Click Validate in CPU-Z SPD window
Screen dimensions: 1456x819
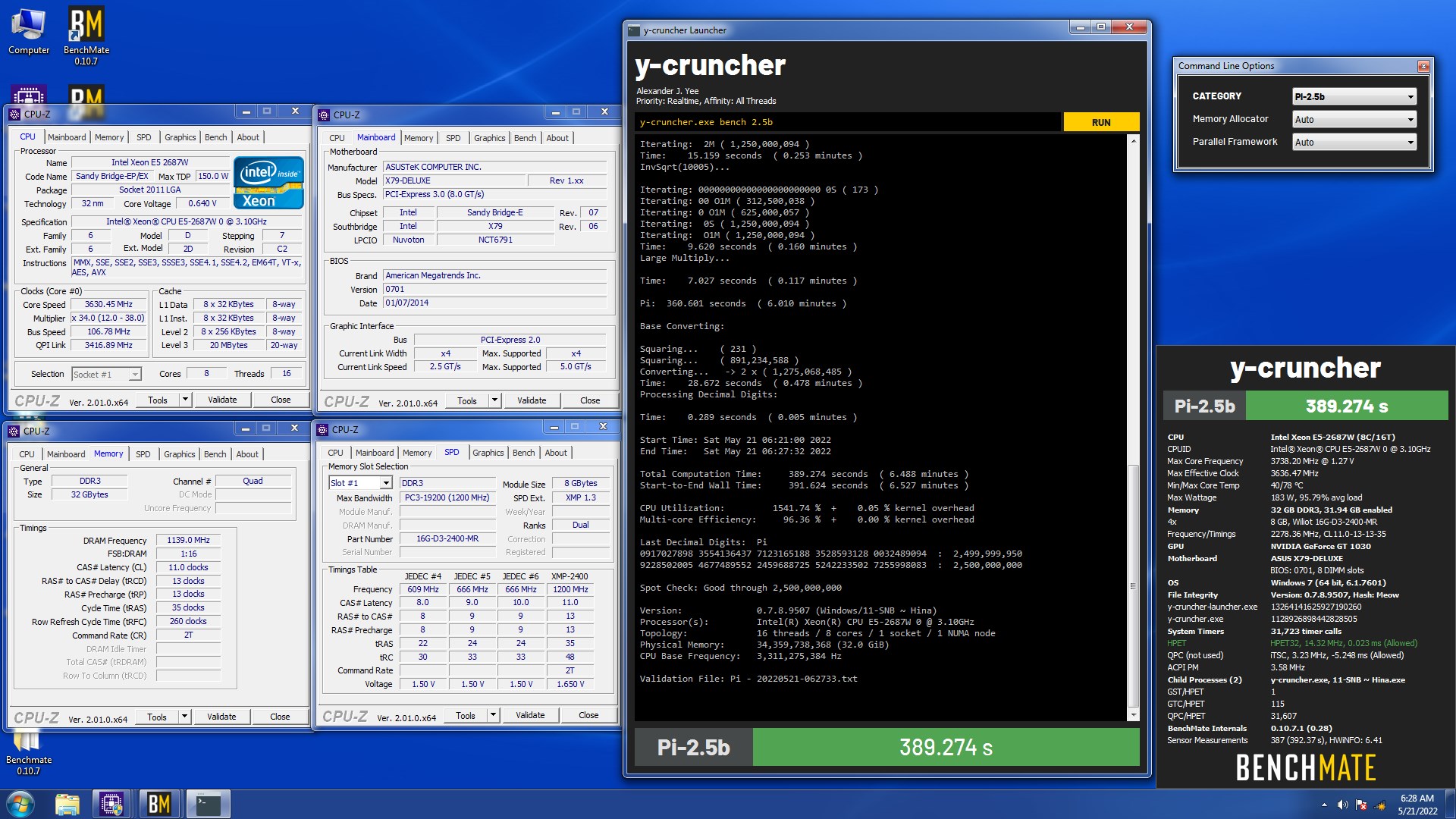[x=530, y=715]
